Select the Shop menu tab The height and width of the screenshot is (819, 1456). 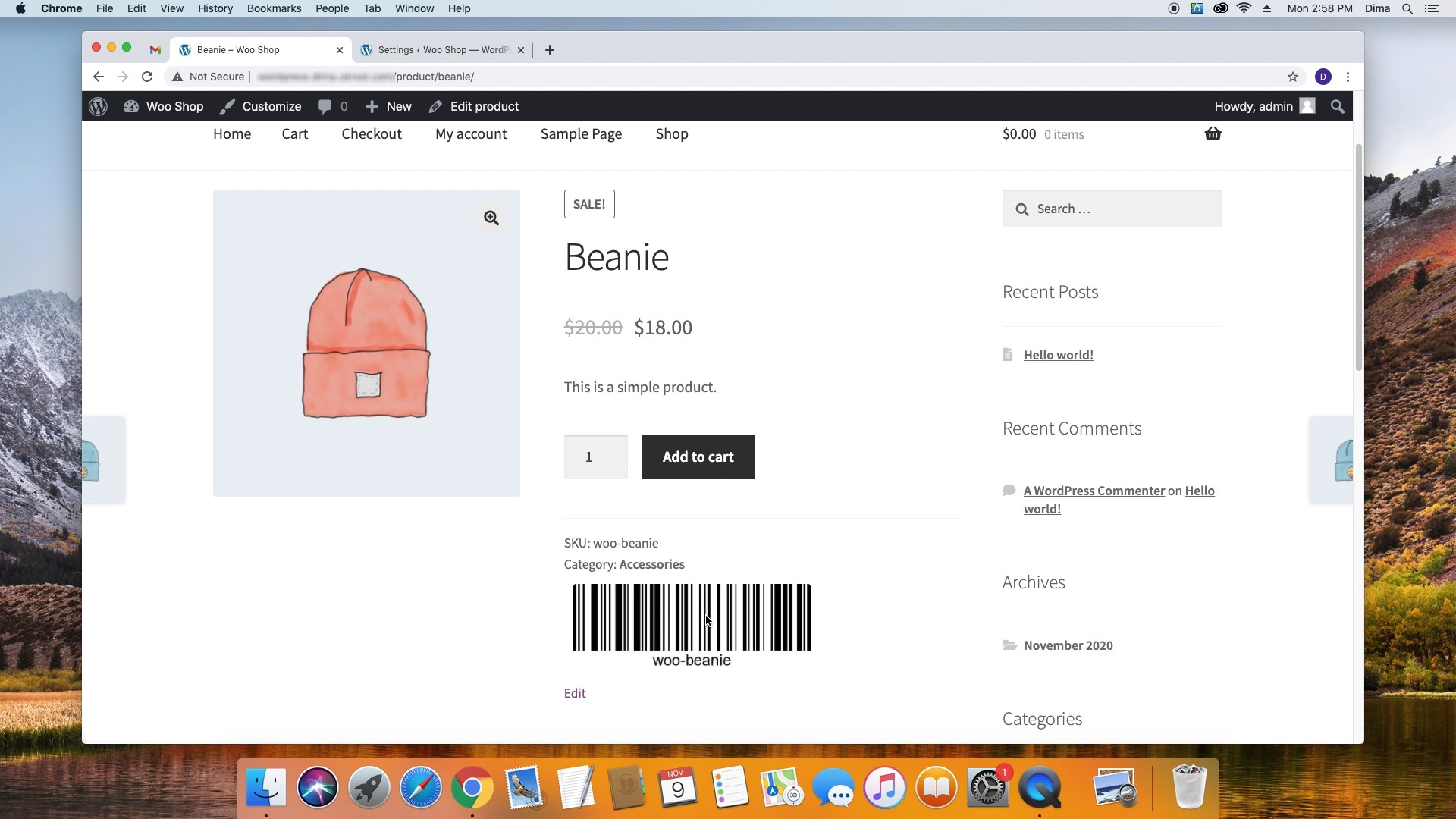(672, 133)
